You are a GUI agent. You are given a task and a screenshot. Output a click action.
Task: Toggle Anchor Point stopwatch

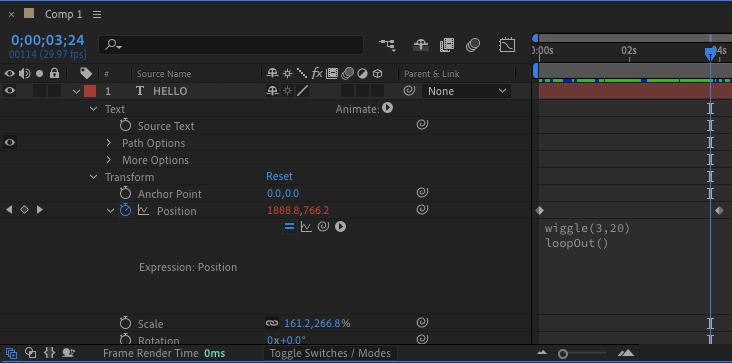point(125,193)
